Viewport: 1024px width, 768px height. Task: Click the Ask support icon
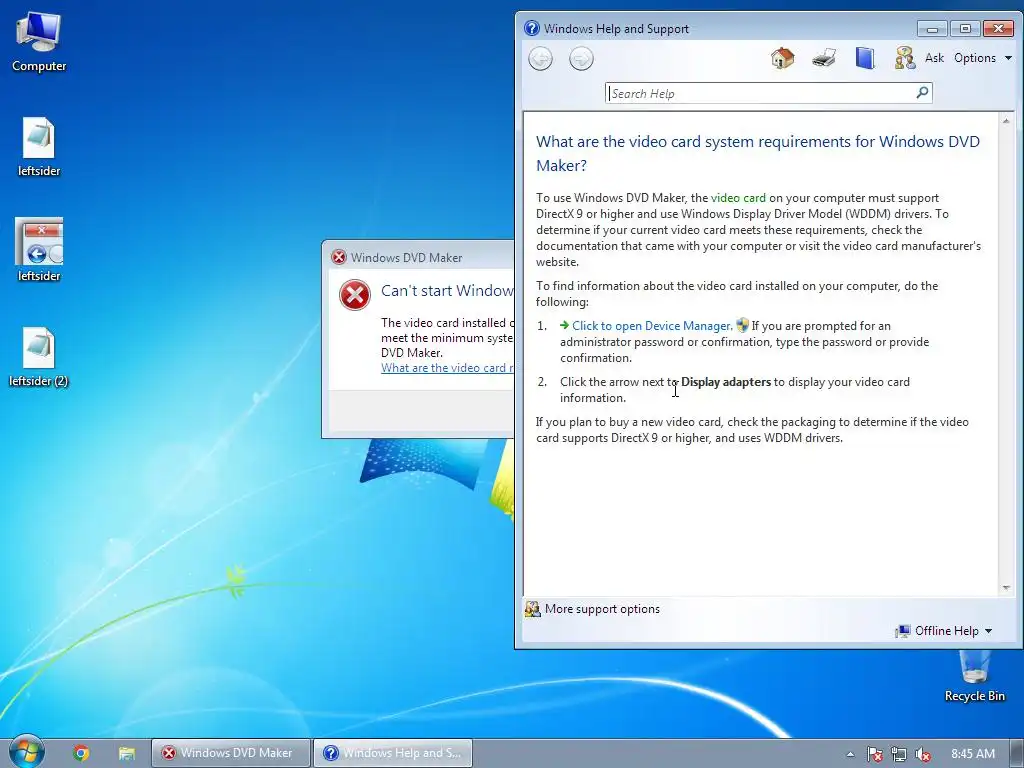(x=904, y=58)
